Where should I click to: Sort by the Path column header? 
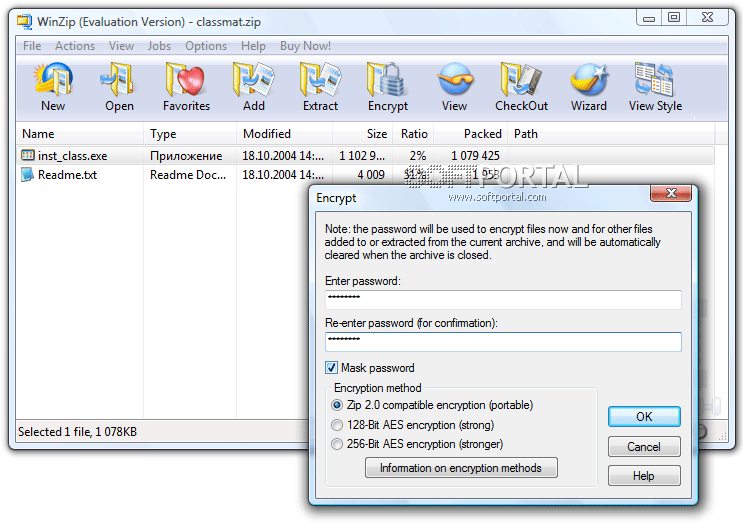tap(611, 134)
